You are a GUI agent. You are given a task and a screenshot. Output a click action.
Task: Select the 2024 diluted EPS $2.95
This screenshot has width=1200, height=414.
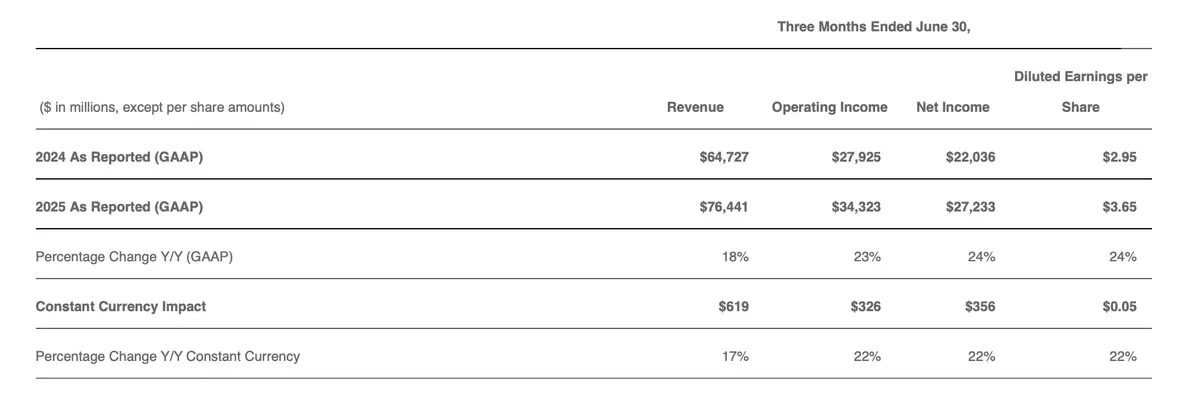click(1119, 157)
